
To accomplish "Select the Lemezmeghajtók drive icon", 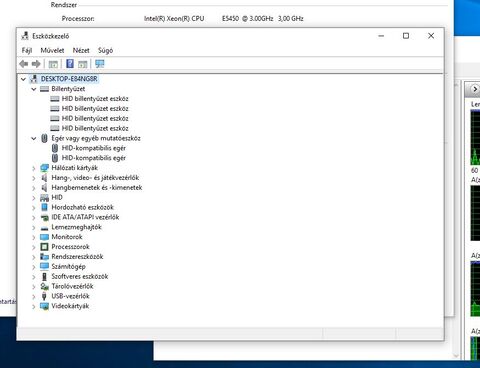I will [44, 228].
